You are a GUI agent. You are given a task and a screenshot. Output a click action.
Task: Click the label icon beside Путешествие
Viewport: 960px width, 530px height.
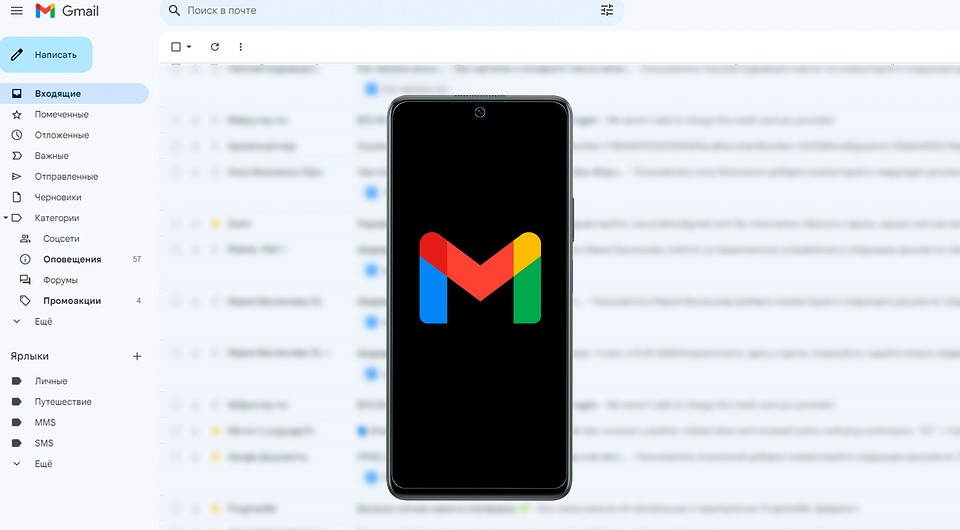pos(17,402)
